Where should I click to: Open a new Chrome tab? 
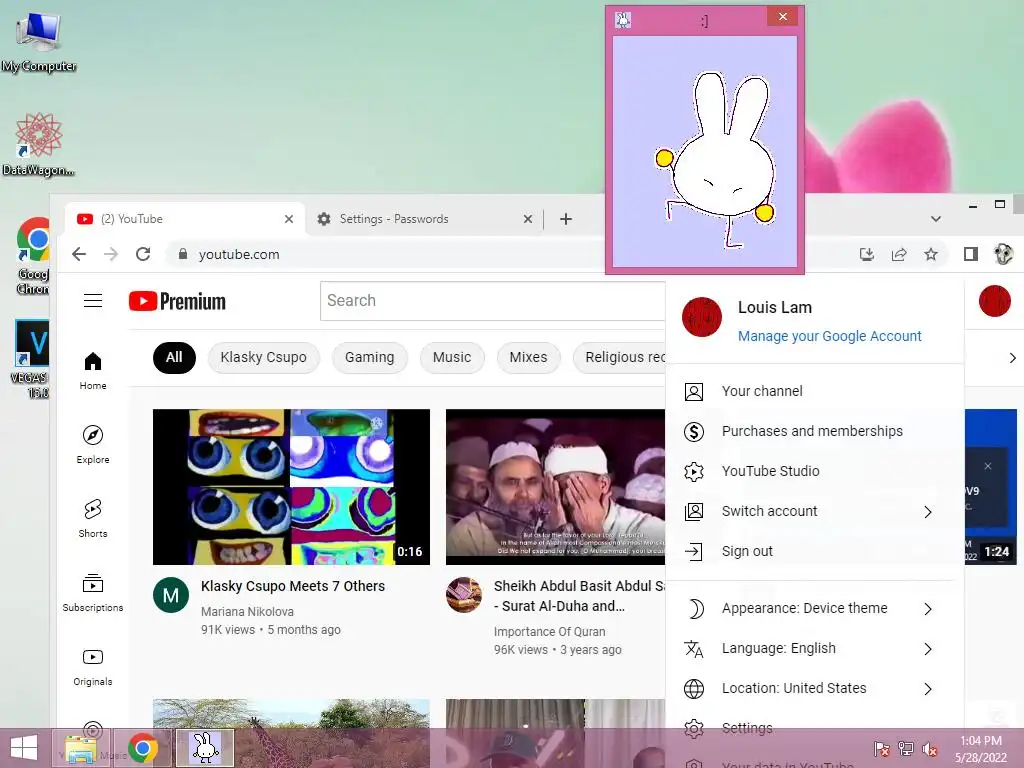566,219
